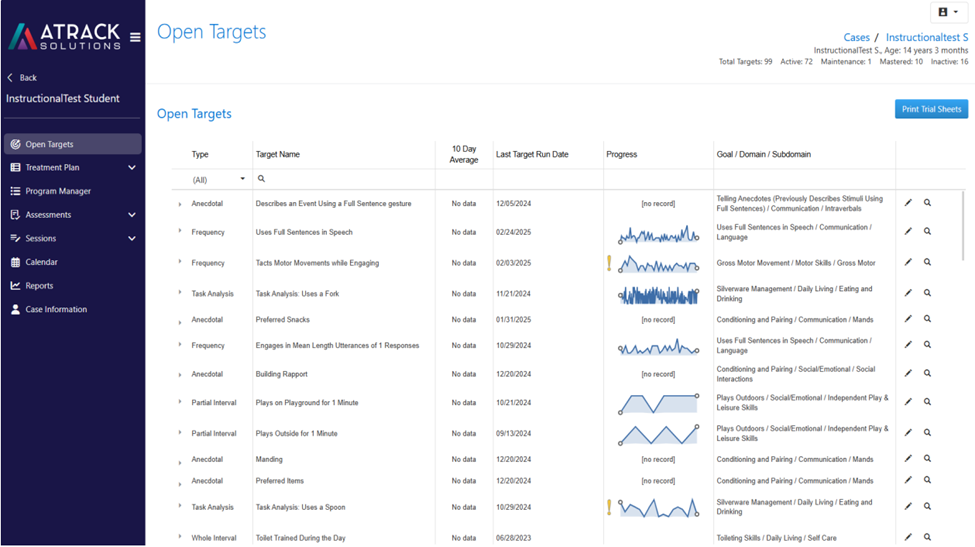Click the warning icon on Tacts Motor Movements row
The width and height of the screenshot is (975, 547).
tap(609, 264)
